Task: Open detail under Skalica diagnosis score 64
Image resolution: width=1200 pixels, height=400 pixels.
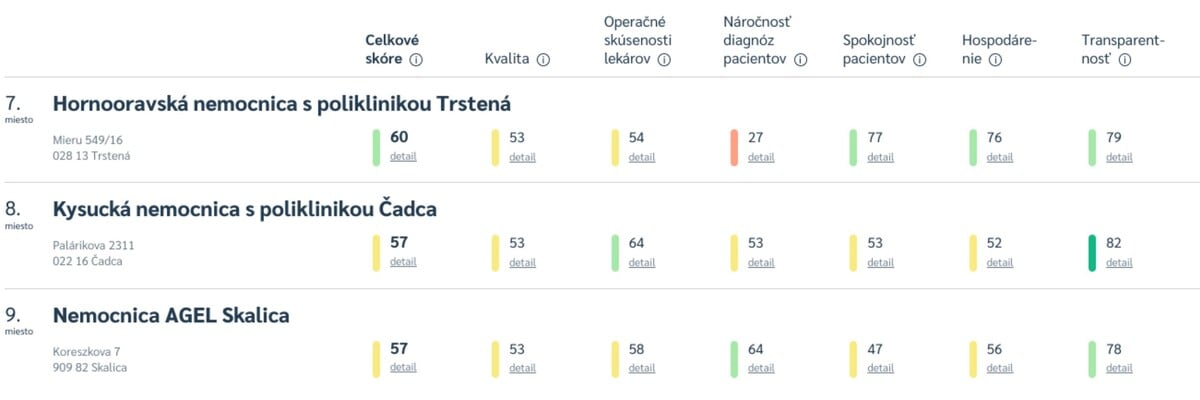Action: (761, 368)
